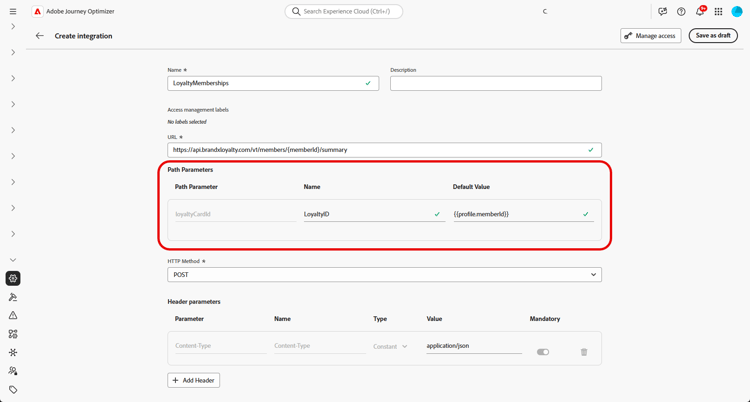The width and height of the screenshot is (750, 402).
Task: Select the highlighted configuration sidebar item
Action: pyautogui.click(x=13, y=279)
